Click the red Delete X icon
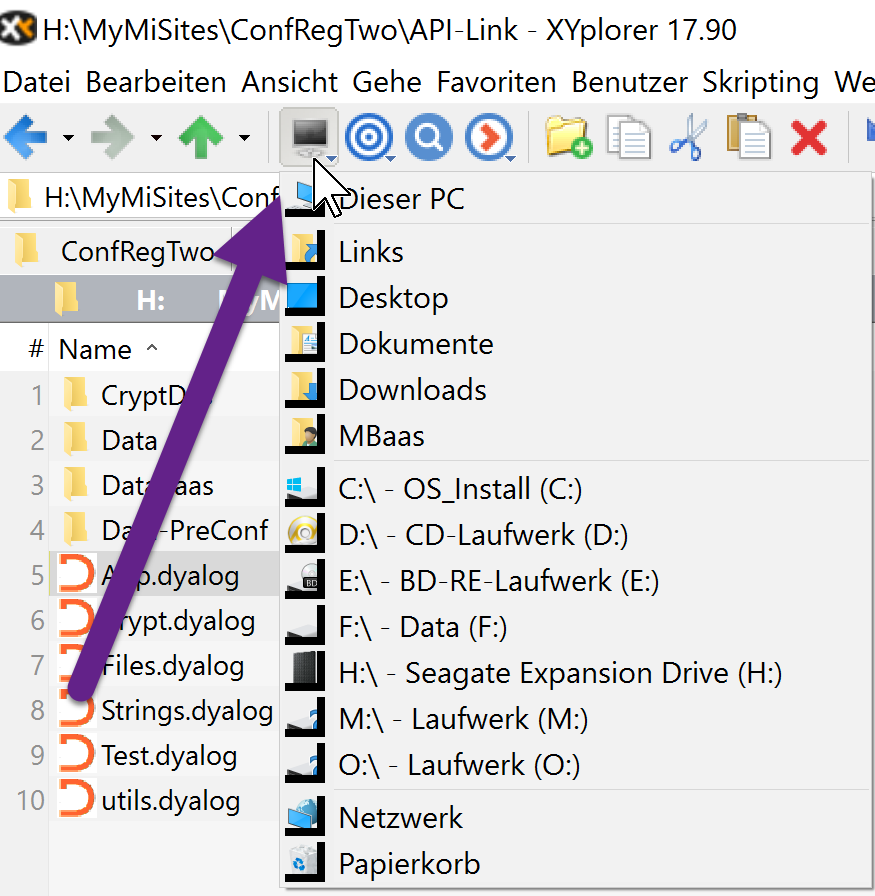Viewport: 875px width, 896px height. click(808, 137)
